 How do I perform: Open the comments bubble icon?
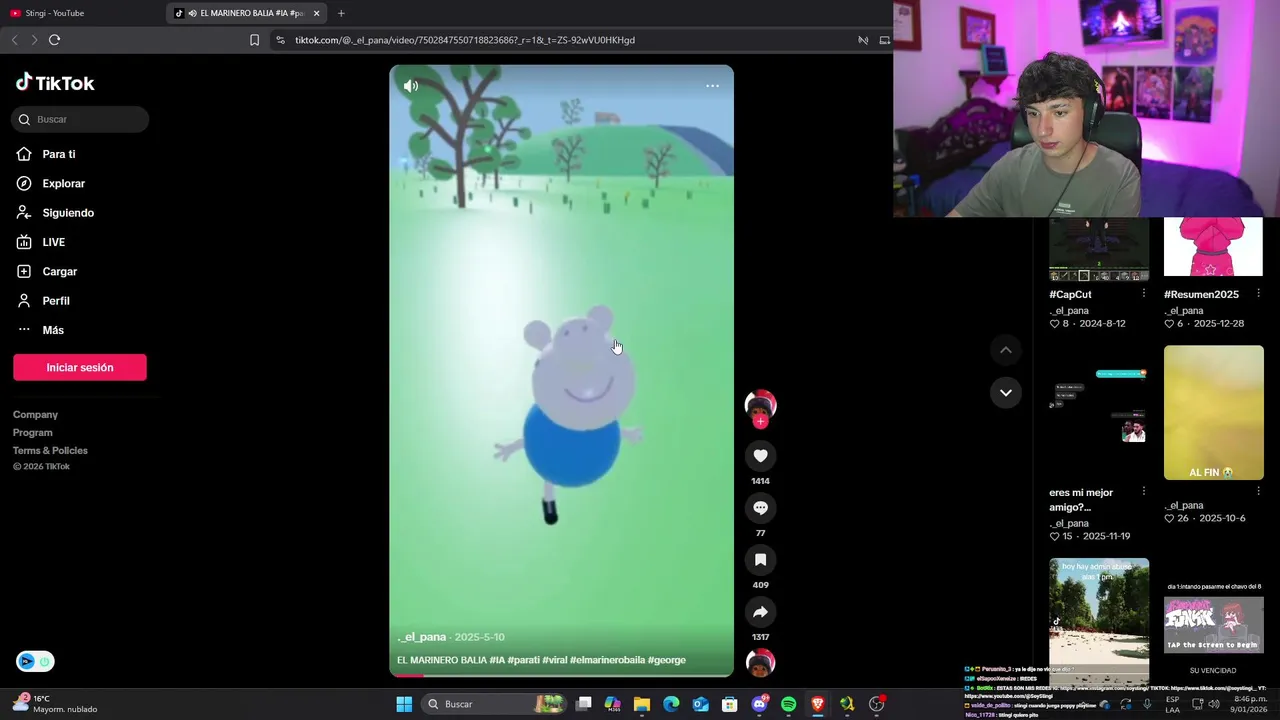tap(760, 508)
